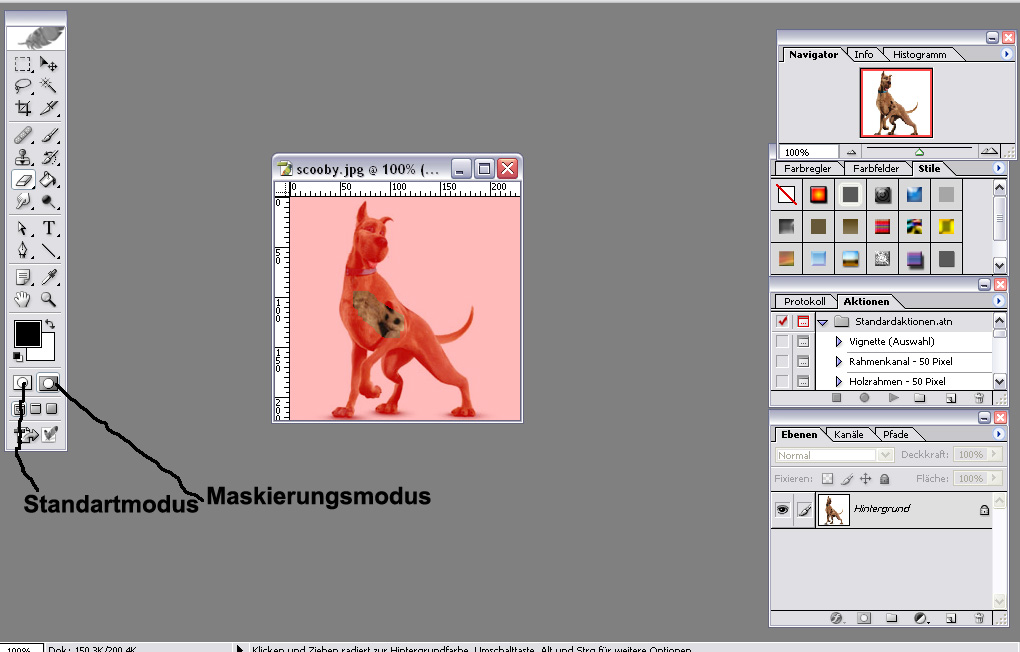Select the Pen tool
Image resolution: width=1020 pixels, height=652 pixels.
click(x=23, y=250)
